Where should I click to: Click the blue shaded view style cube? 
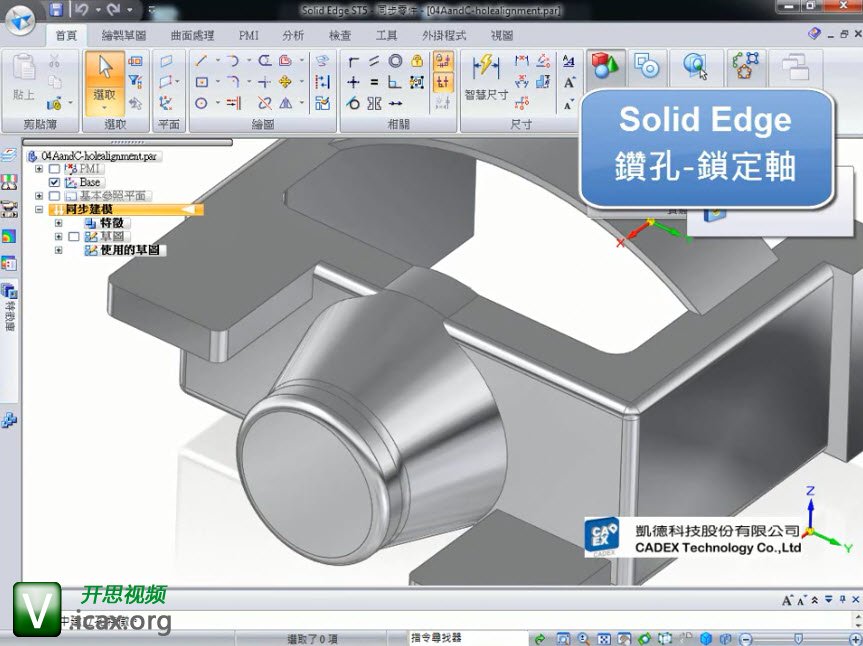click(706, 639)
